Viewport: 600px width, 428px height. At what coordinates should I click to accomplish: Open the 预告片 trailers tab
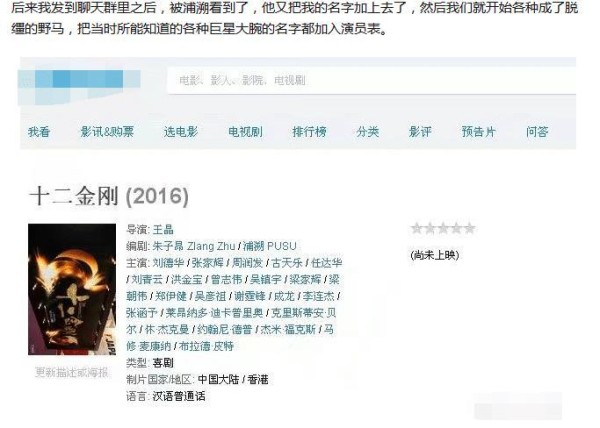click(479, 132)
